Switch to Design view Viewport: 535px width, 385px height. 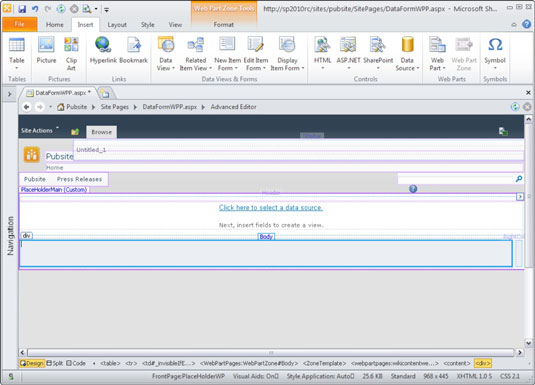[32, 363]
